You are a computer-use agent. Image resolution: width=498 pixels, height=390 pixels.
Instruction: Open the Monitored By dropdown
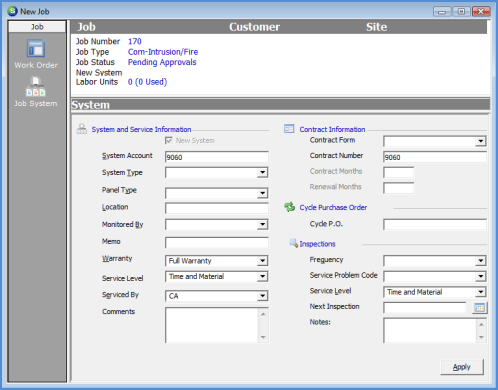pyautogui.click(x=263, y=224)
